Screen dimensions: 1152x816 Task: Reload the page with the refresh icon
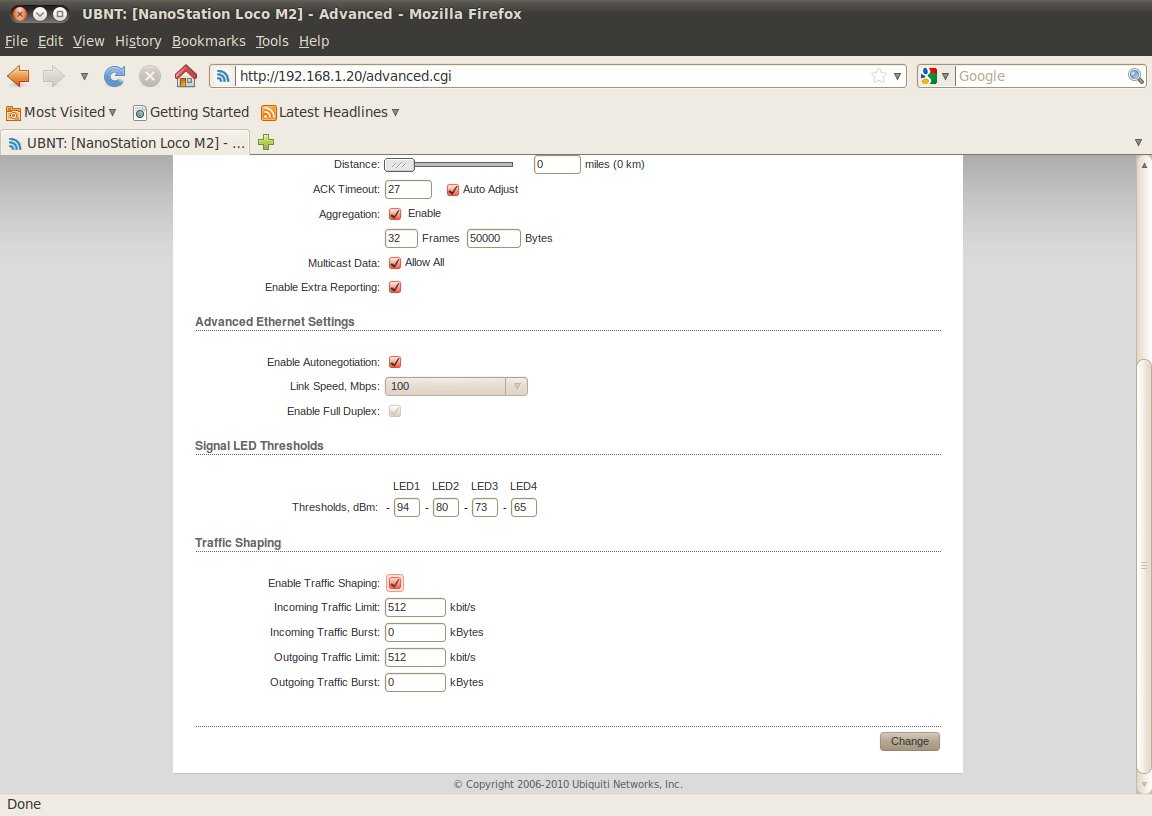115,76
